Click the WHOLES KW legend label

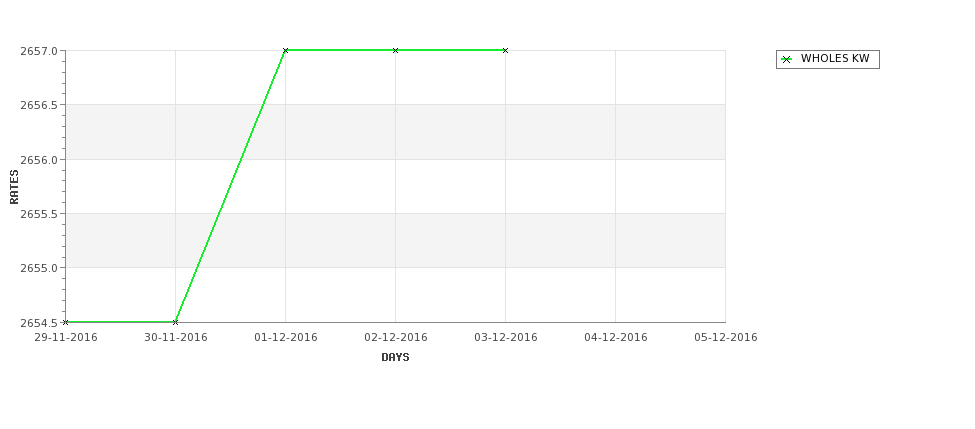[x=835, y=58]
